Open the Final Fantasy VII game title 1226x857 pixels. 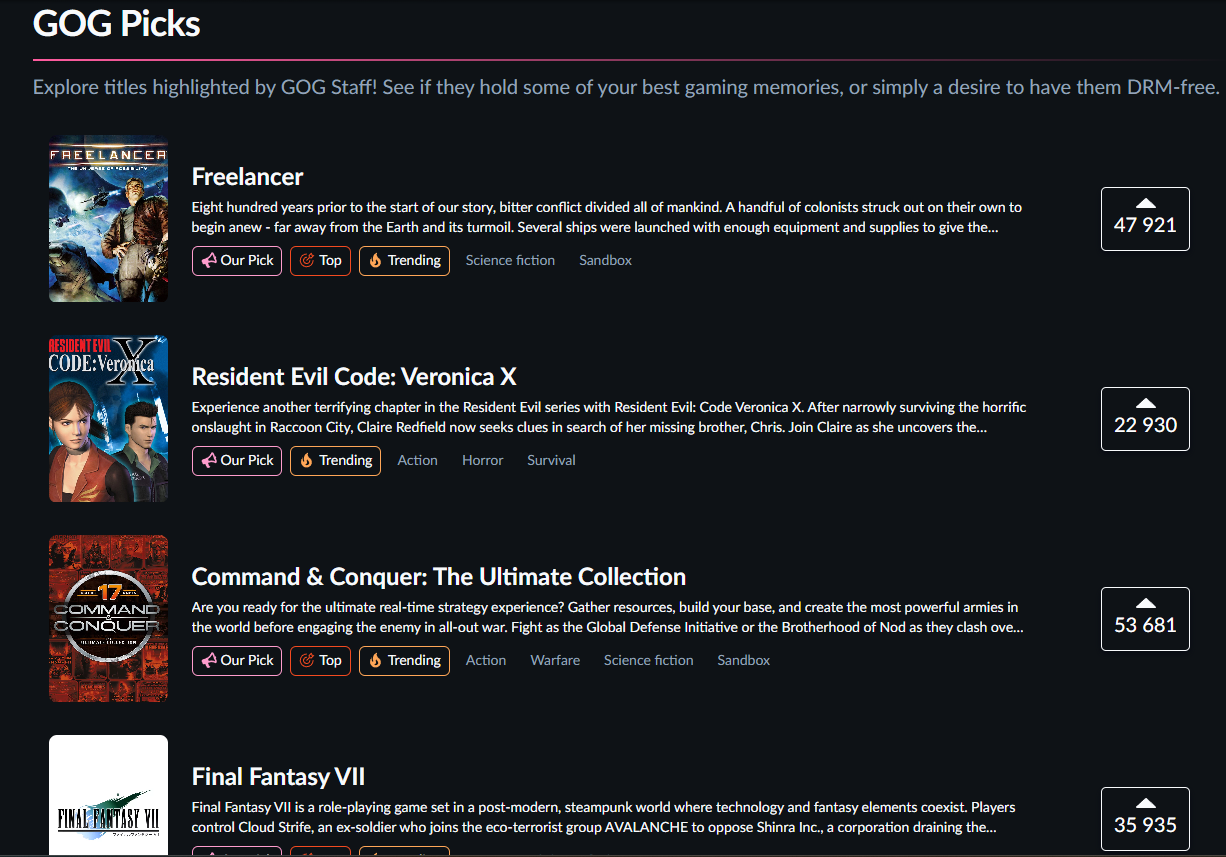278,776
